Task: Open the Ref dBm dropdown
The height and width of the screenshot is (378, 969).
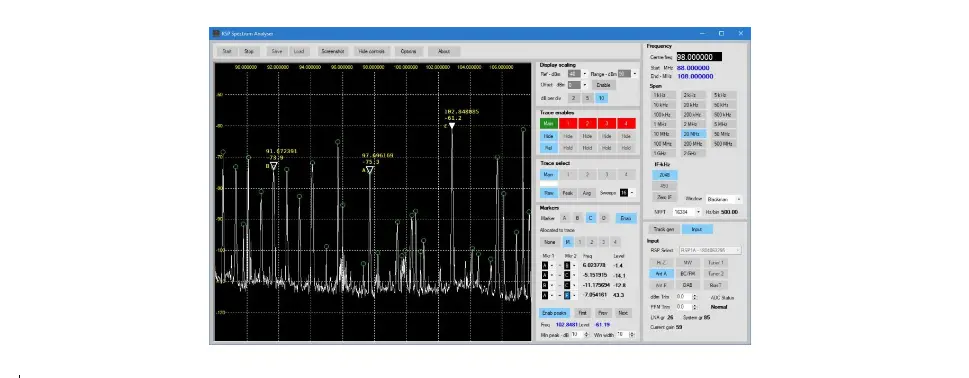Action: tap(585, 74)
